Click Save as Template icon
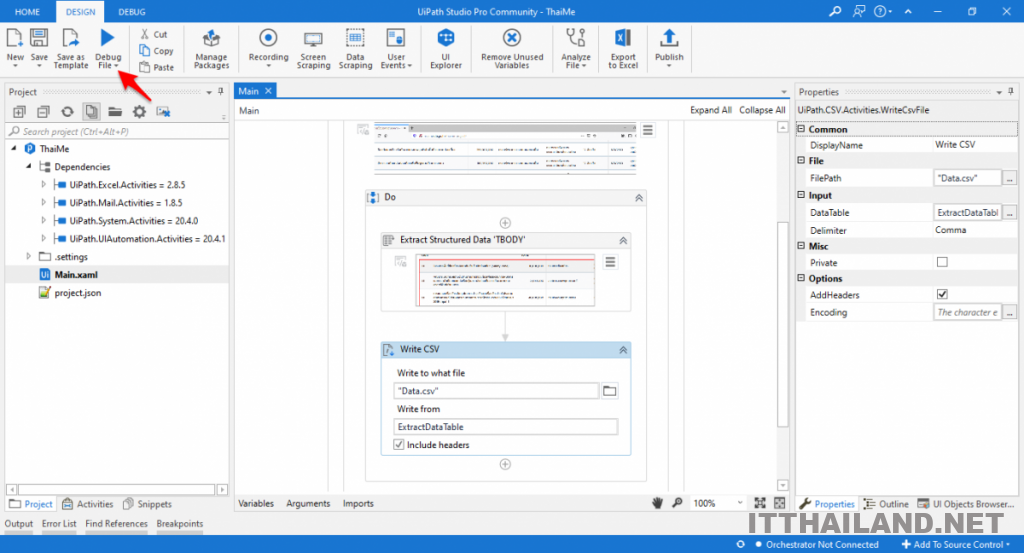Image resolution: width=1024 pixels, height=553 pixels. tap(71, 38)
